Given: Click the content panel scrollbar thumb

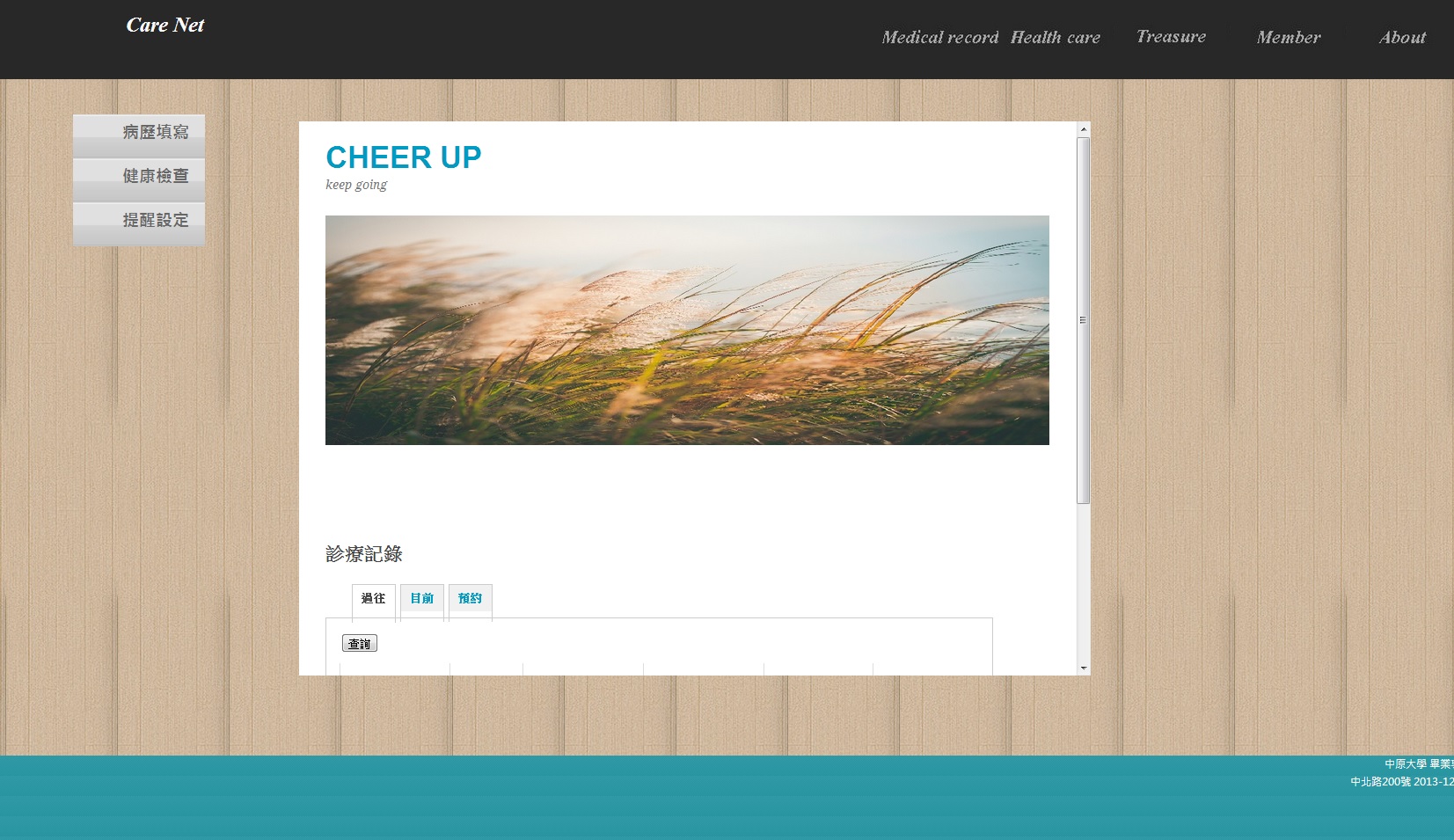Looking at the screenshot, I should point(1084,320).
